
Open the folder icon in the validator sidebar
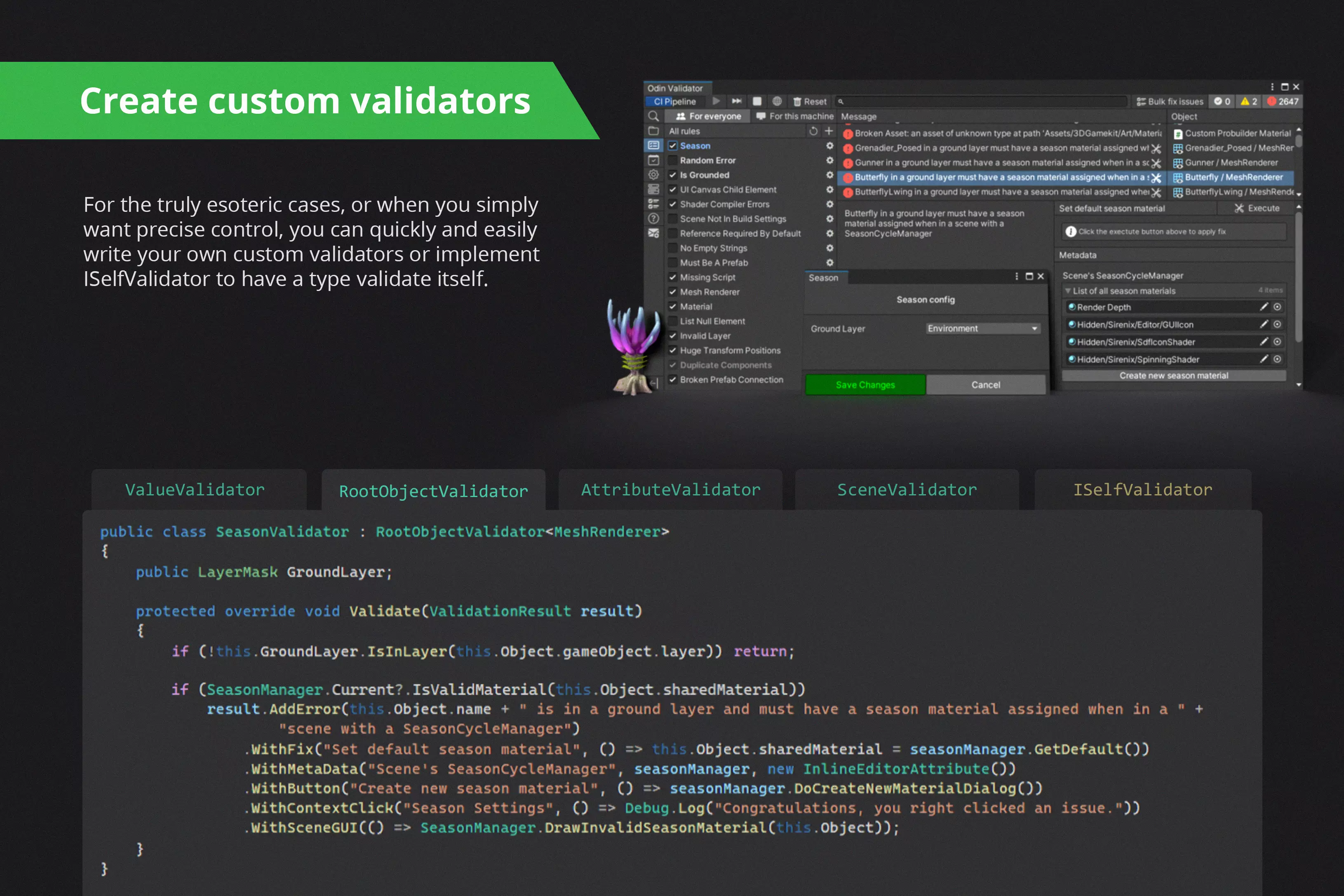654,131
